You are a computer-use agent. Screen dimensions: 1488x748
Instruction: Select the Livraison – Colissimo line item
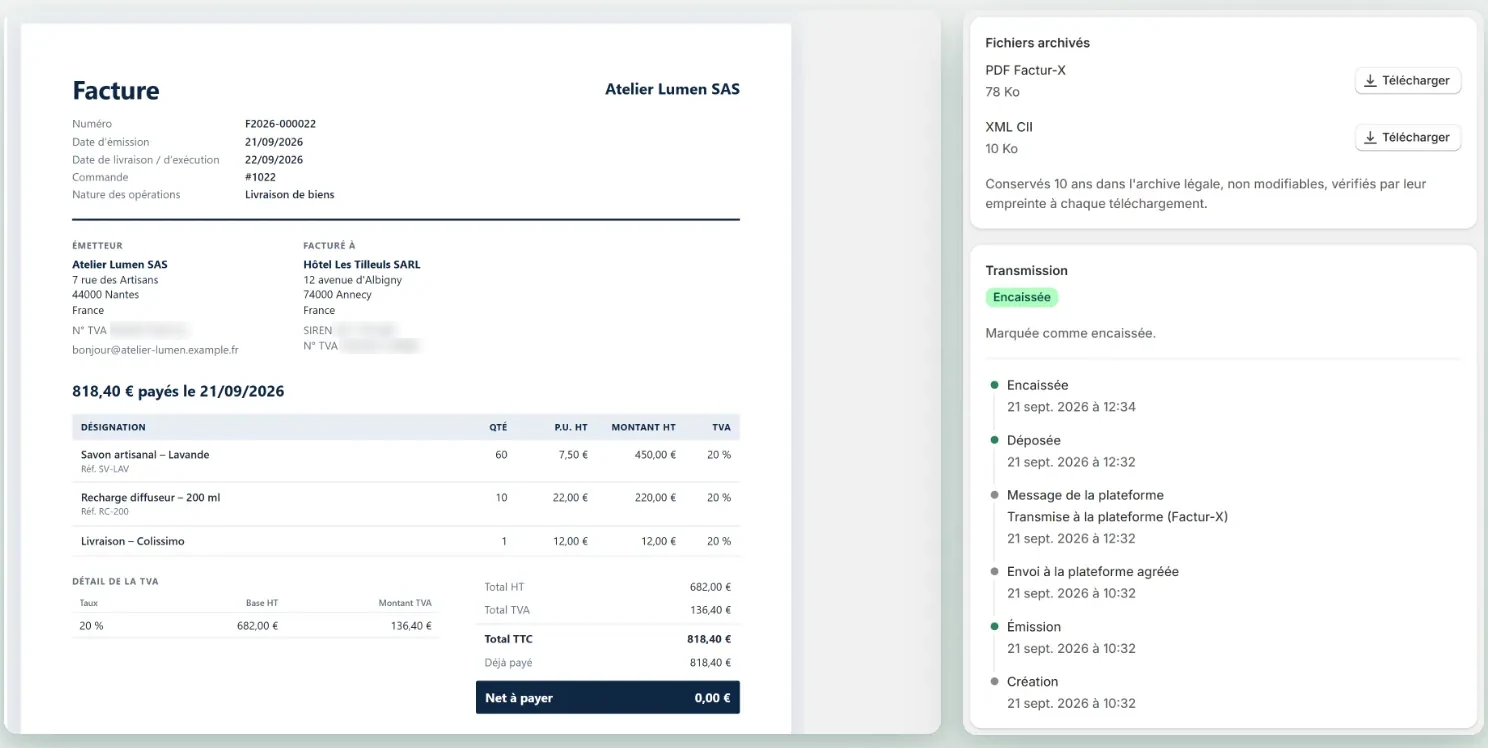pyautogui.click(x=406, y=541)
